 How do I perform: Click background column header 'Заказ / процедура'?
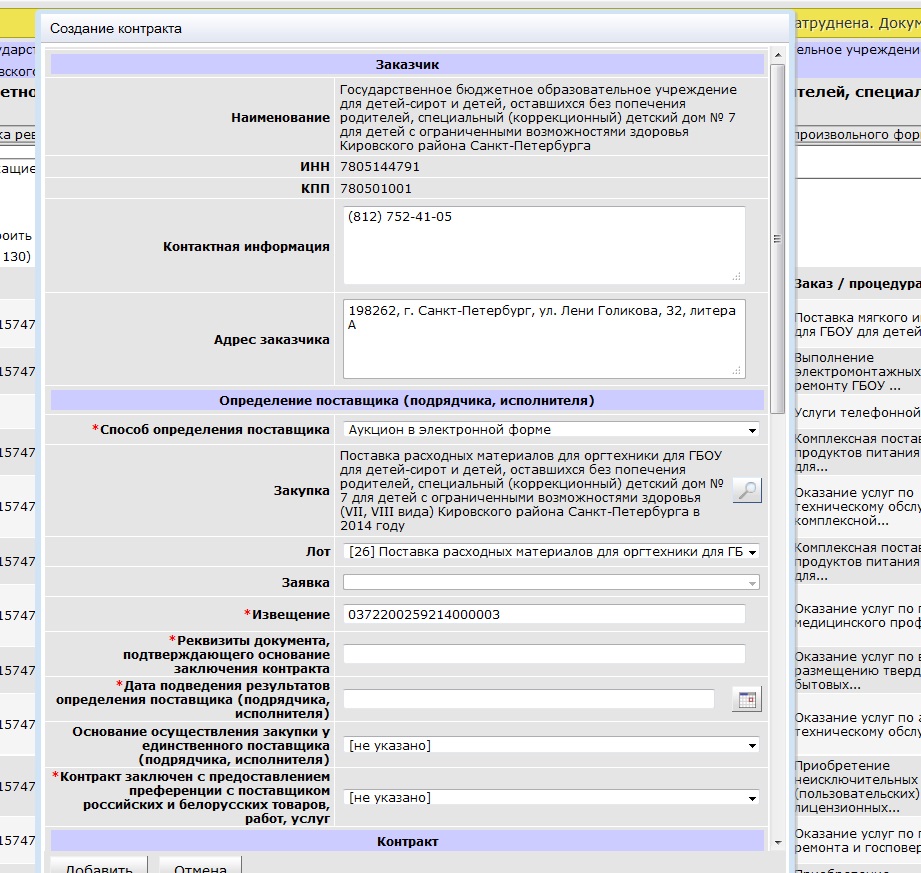(x=856, y=284)
